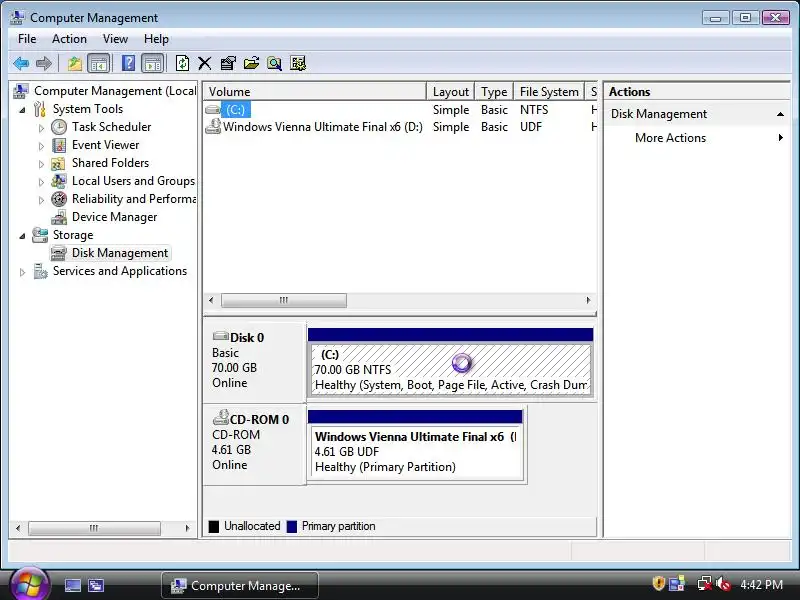Click the muted volume tray icon
The width and height of the screenshot is (800, 600).
click(722, 584)
